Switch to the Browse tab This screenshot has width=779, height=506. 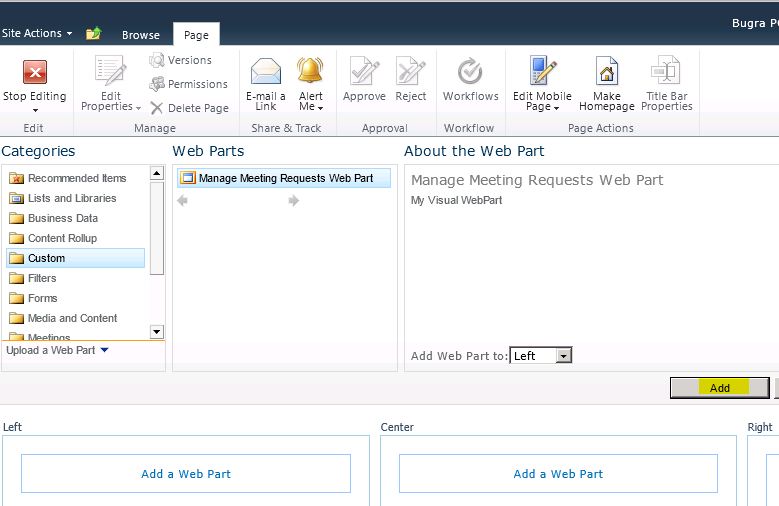coord(141,35)
